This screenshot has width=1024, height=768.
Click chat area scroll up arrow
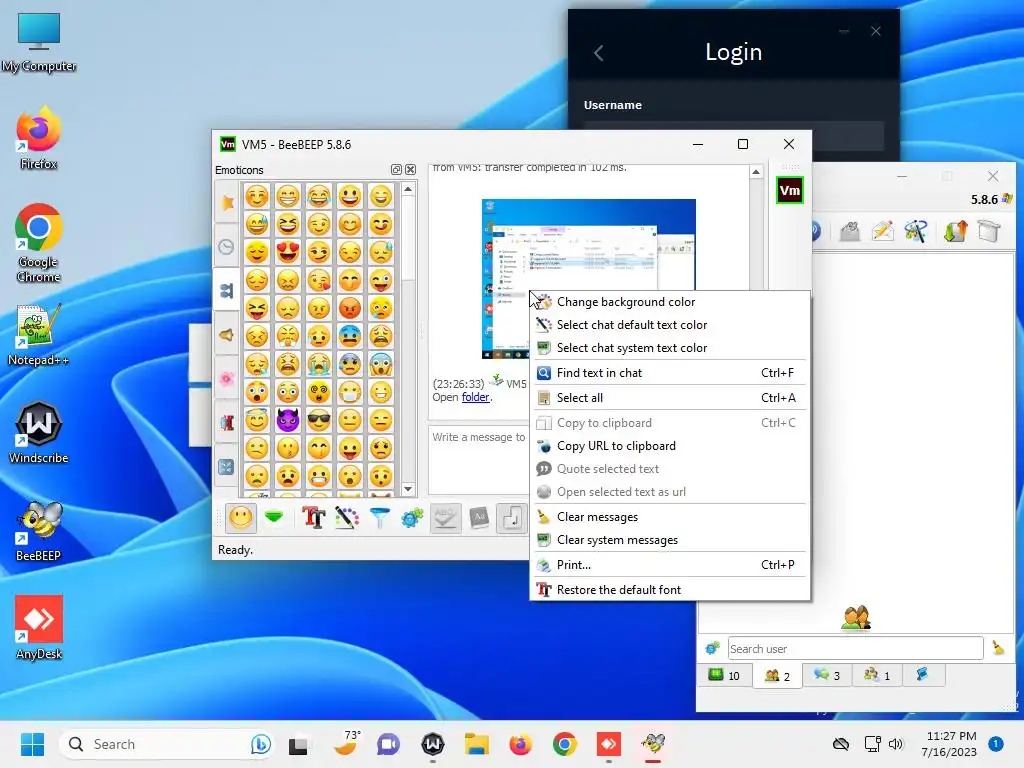[x=756, y=172]
